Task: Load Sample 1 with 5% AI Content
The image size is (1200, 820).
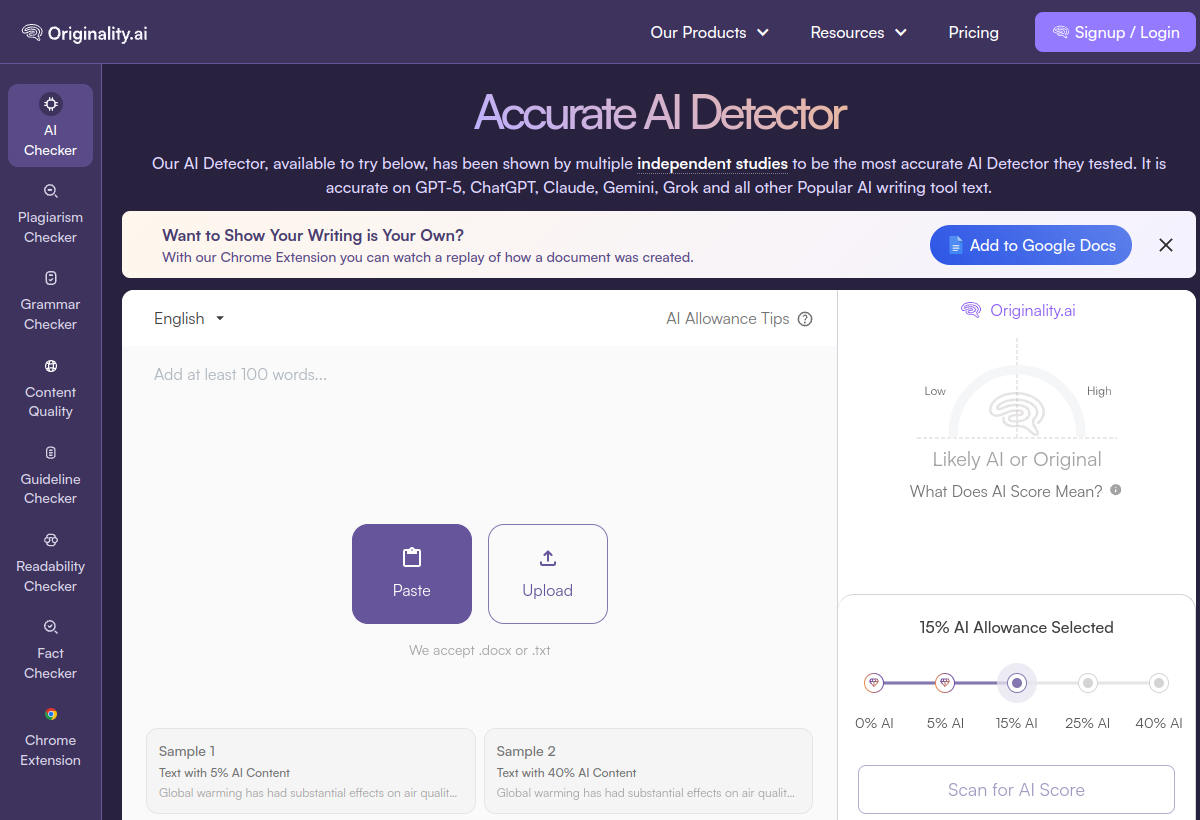Action: pos(310,771)
